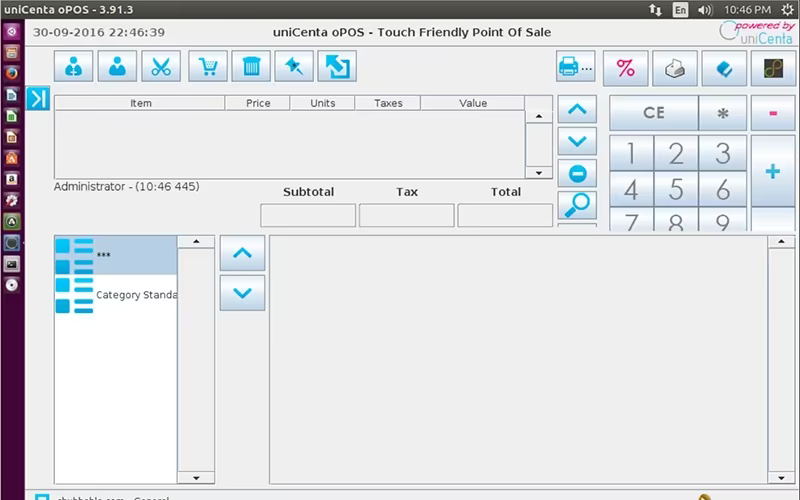Move down a ticket line
The image size is (800, 500).
(x=577, y=141)
